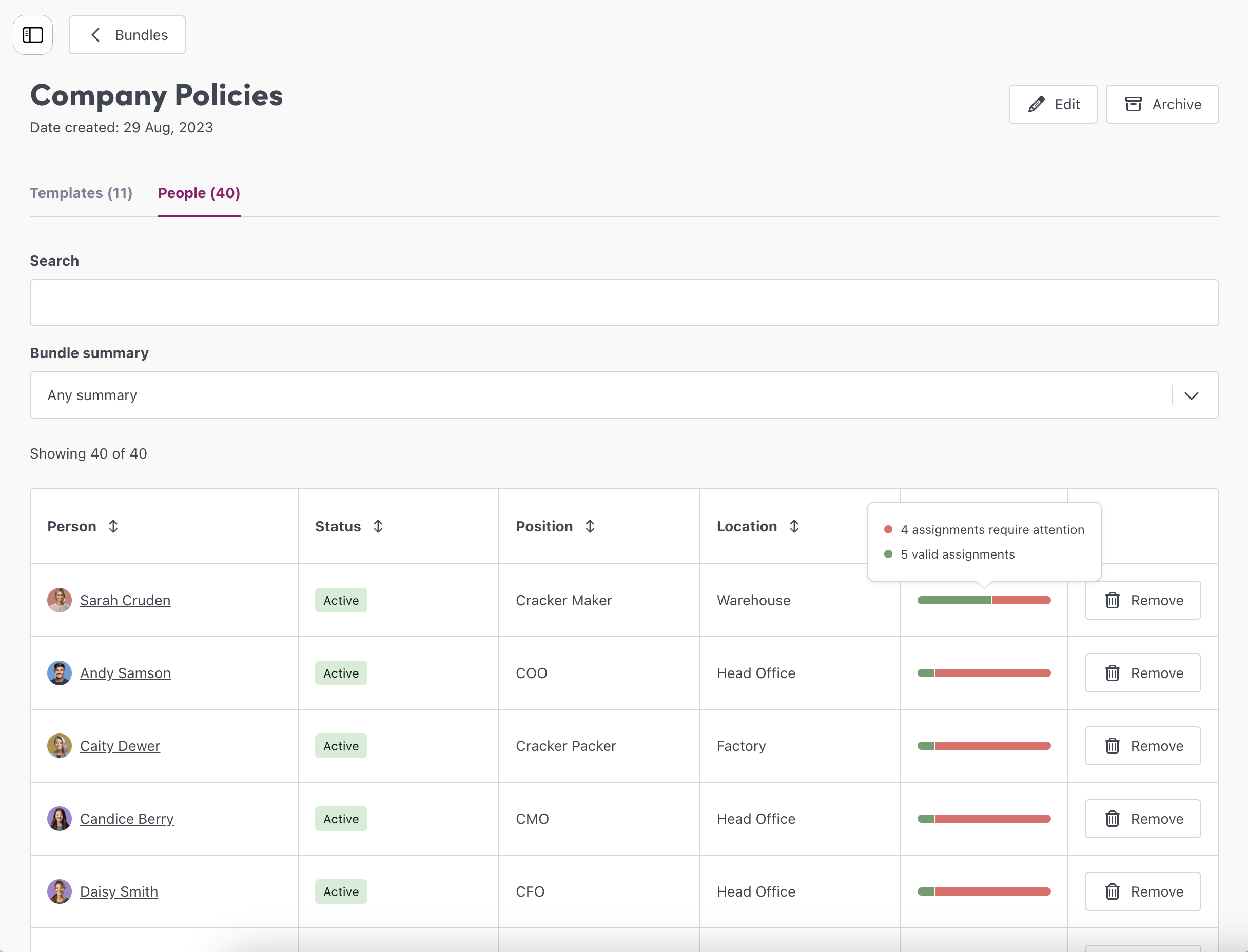Switch to the Templates (11) tab
The width and height of the screenshot is (1248, 952).
81,193
